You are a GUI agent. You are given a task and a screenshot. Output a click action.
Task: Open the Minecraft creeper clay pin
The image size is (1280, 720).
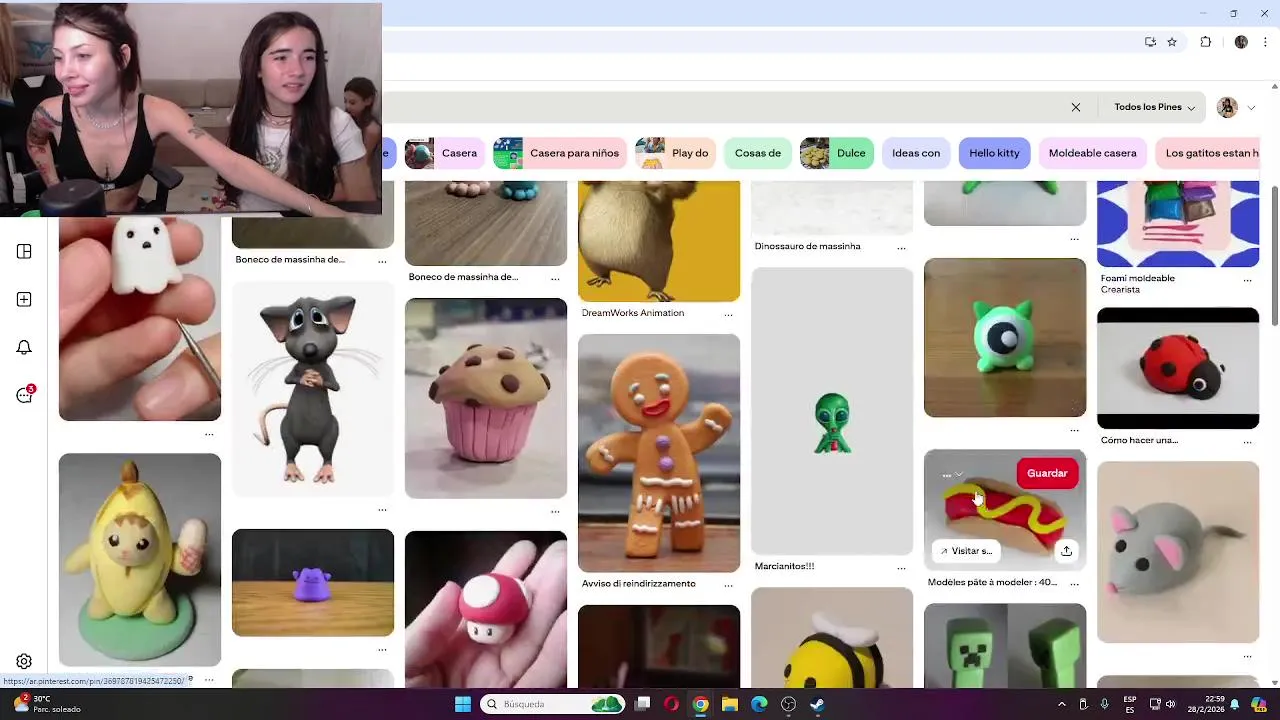click(x=1005, y=646)
